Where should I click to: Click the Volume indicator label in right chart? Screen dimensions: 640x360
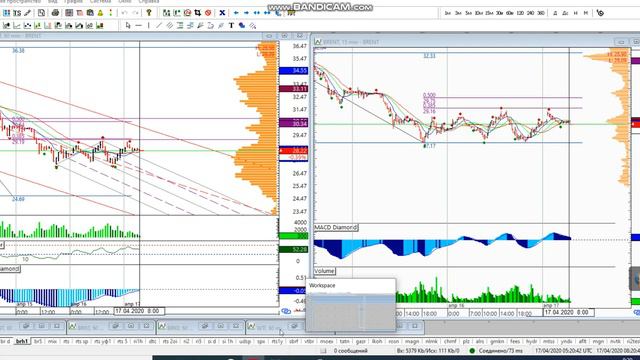pyautogui.click(x=324, y=271)
